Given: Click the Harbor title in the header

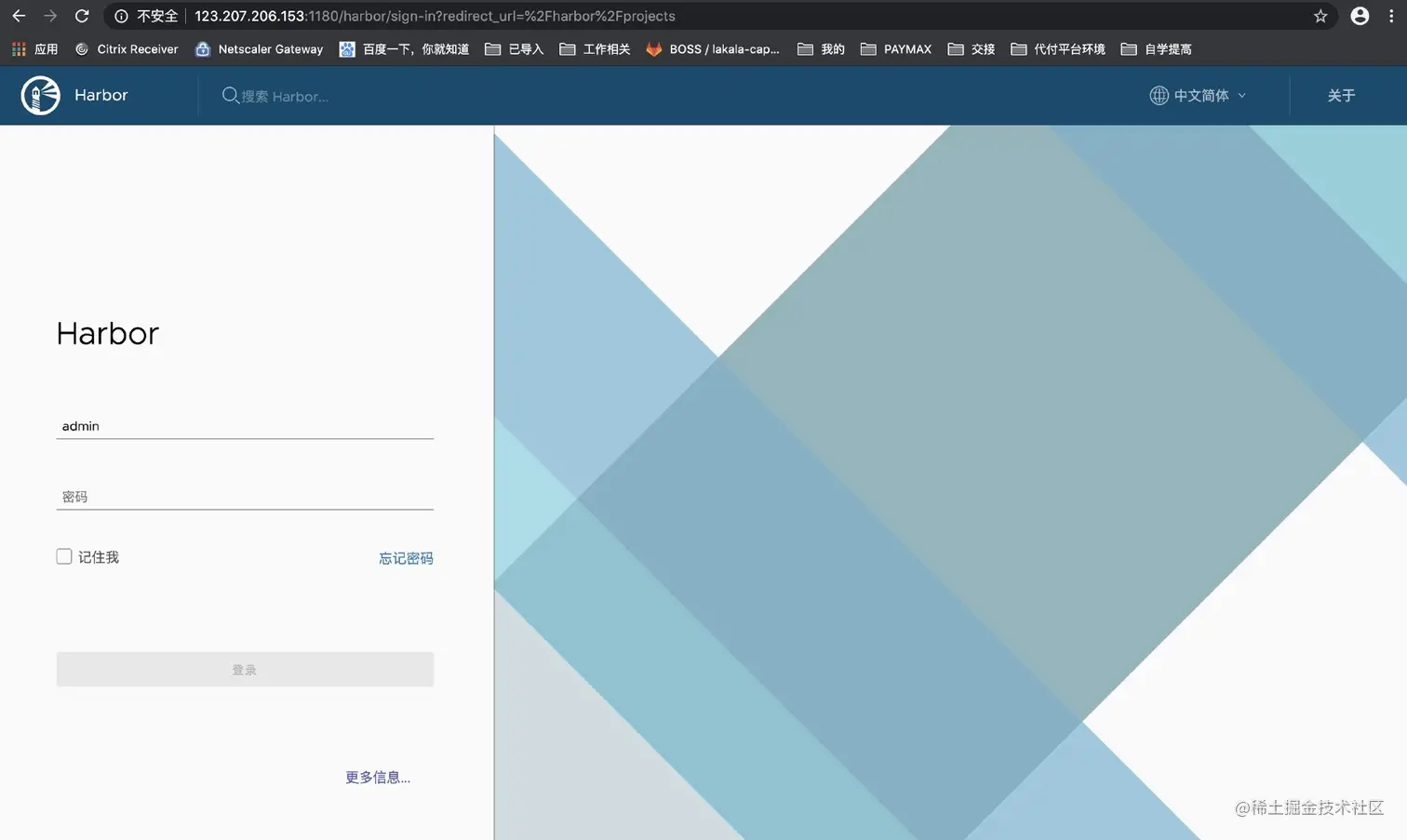Looking at the screenshot, I should pyautogui.click(x=101, y=95).
